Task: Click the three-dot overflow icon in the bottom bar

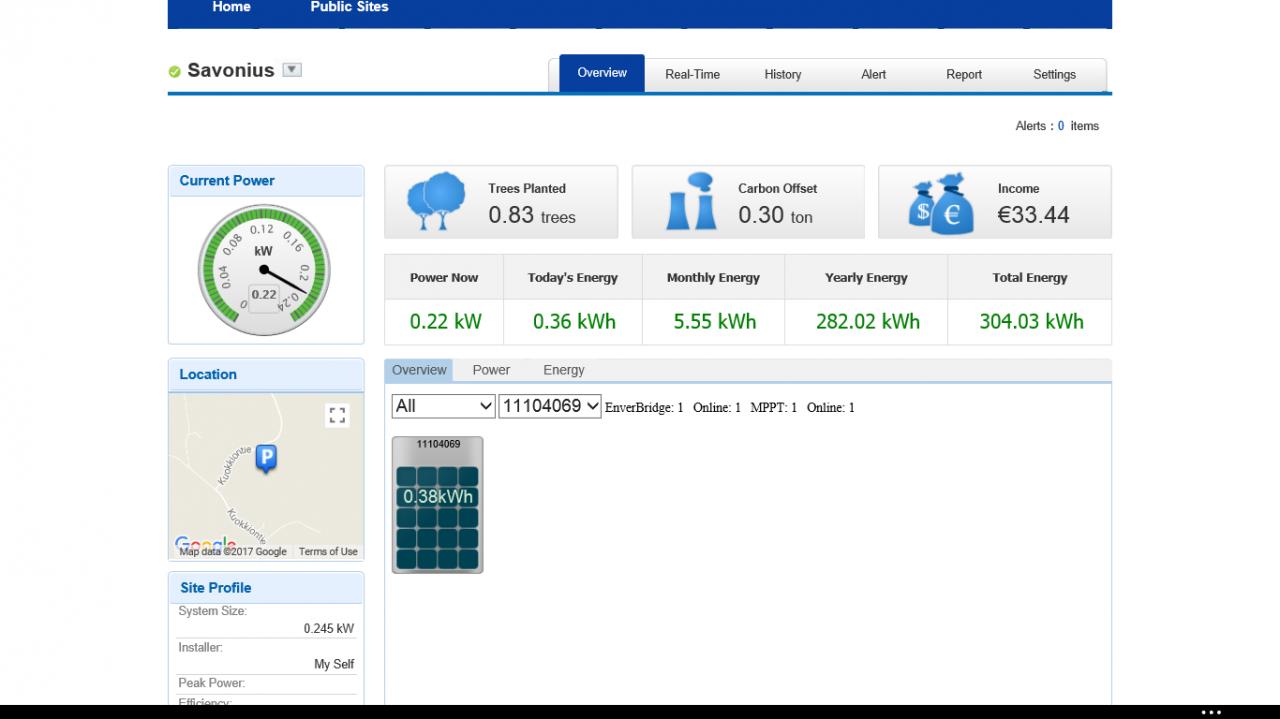Action: [1211, 713]
